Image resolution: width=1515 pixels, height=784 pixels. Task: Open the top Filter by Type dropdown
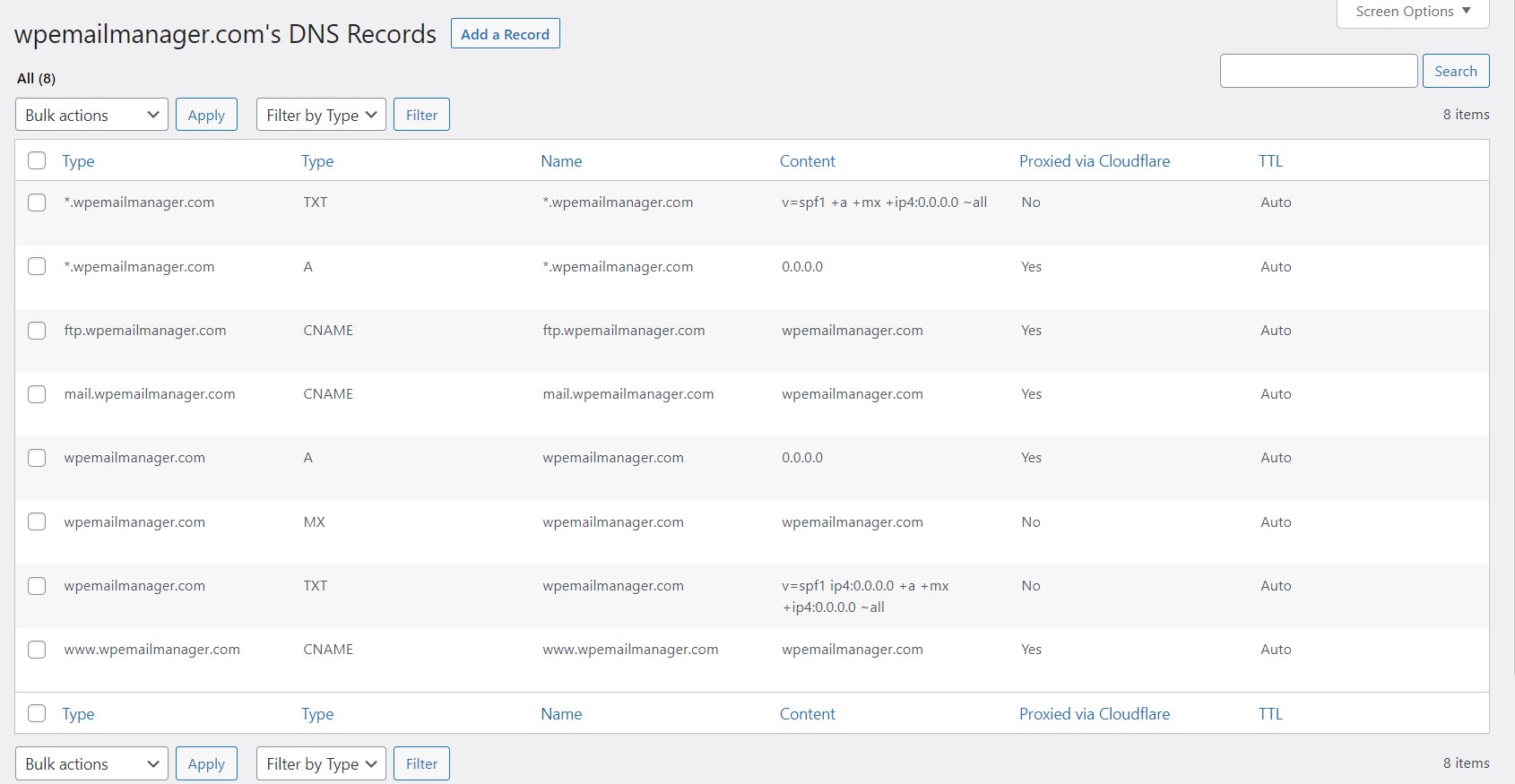tap(321, 115)
